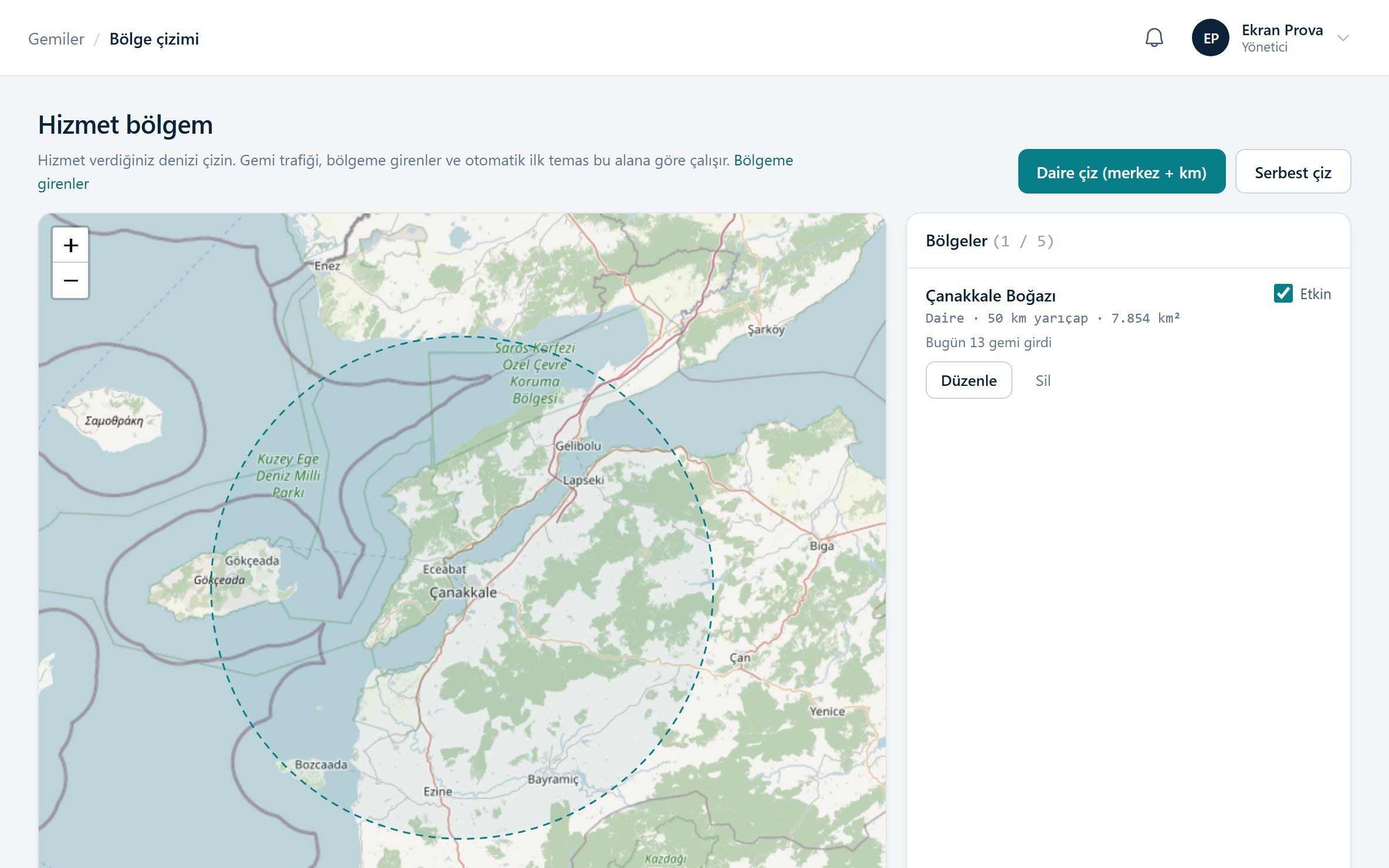Screen dimensions: 1389x868
Task: Click the Çanakkale city label on the map
Action: 463,592
